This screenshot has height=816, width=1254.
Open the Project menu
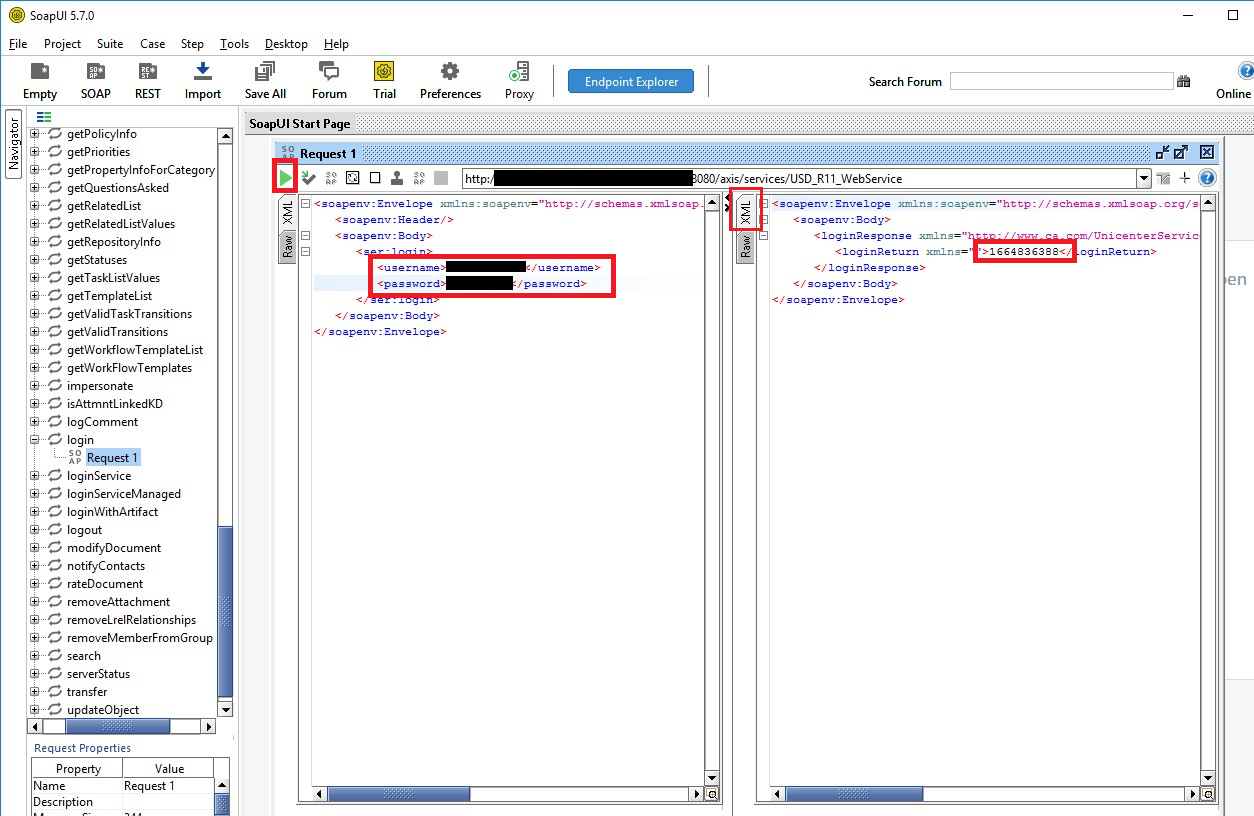pyautogui.click(x=62, y=44)
